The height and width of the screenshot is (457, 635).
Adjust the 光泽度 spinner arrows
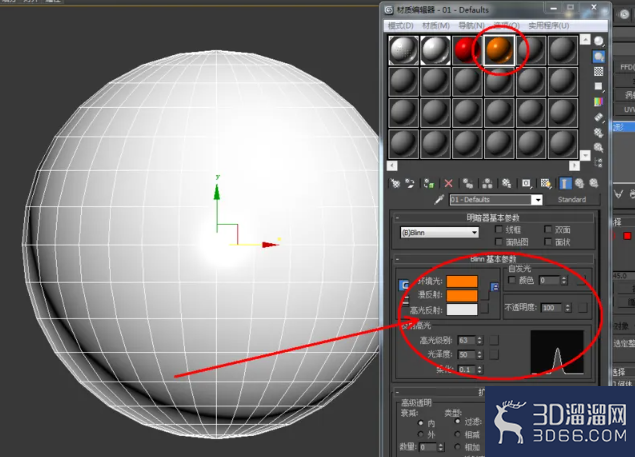click(480, 354)
